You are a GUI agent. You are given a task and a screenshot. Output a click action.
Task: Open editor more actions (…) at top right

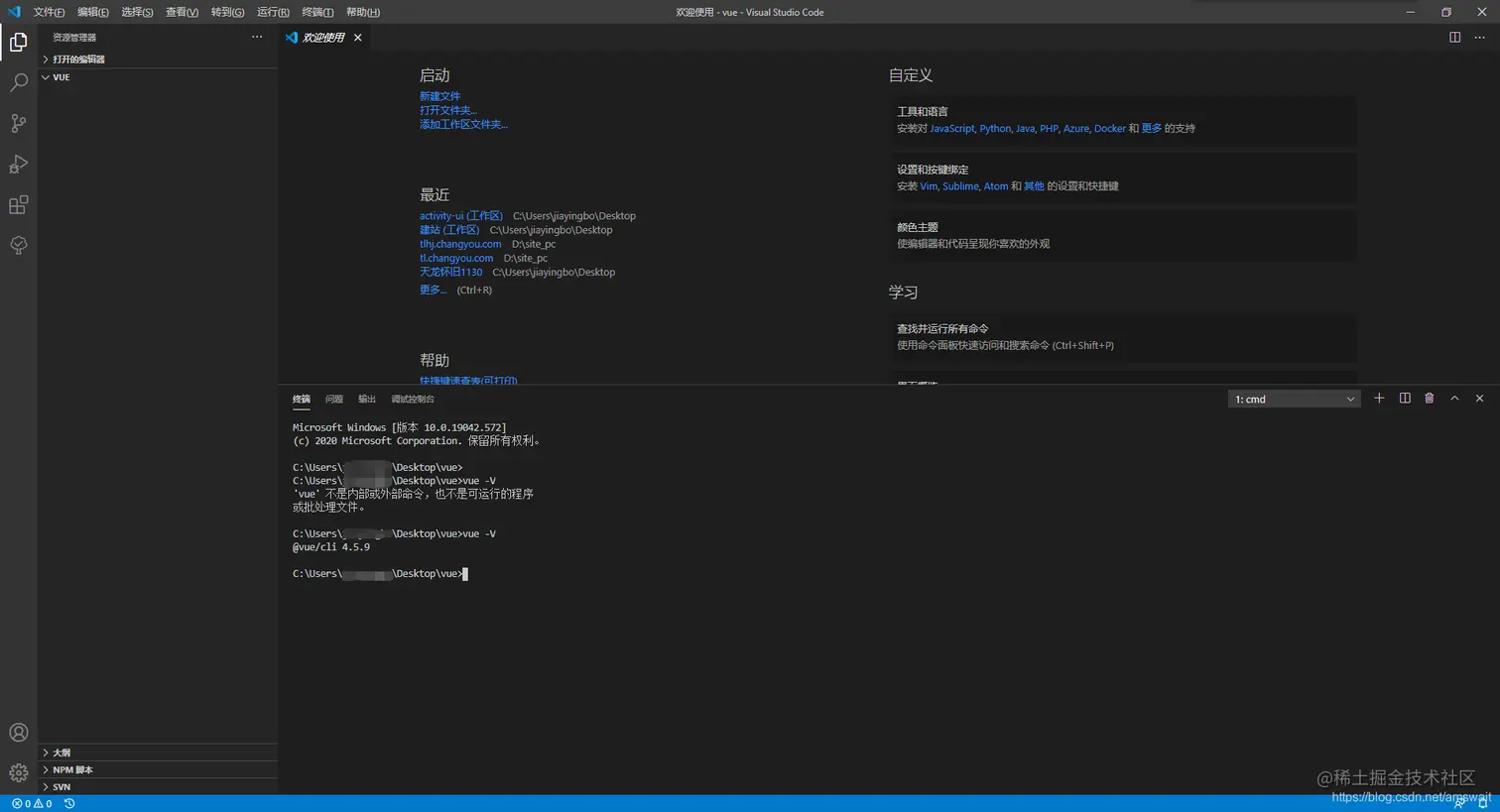[1479, 37]
